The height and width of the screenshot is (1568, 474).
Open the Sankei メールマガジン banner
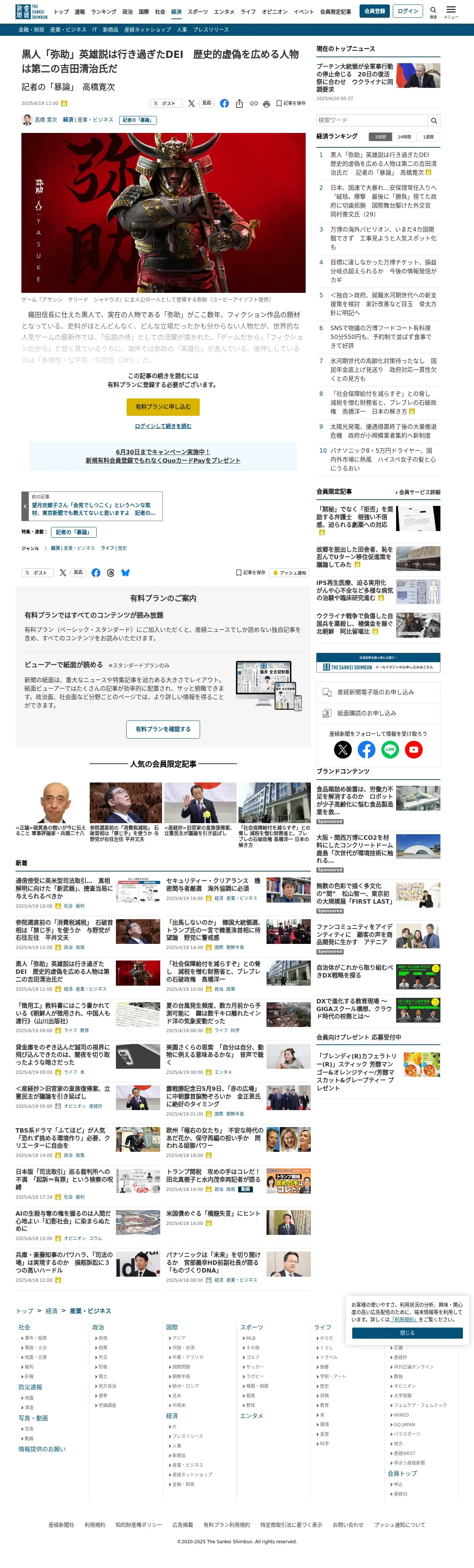378,662
